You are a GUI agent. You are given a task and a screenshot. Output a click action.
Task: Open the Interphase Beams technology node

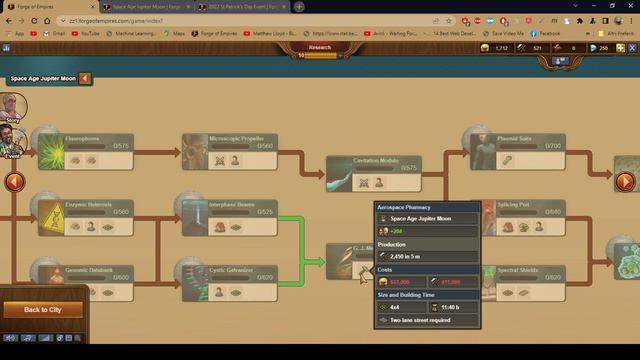[x=230, y=218]
